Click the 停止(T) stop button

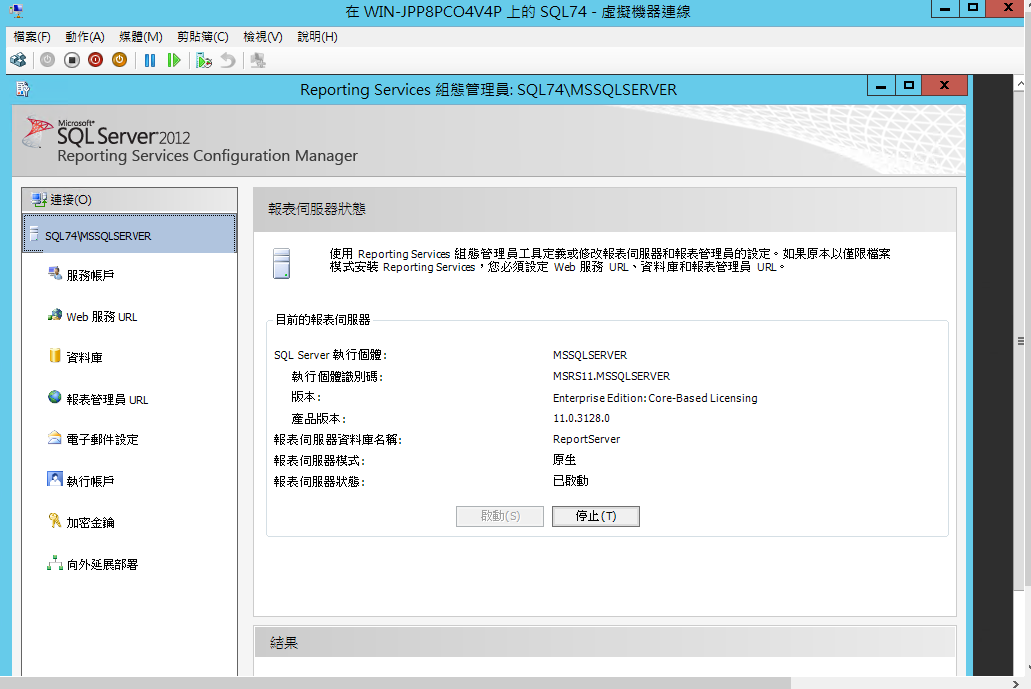[x=596, y=516]
